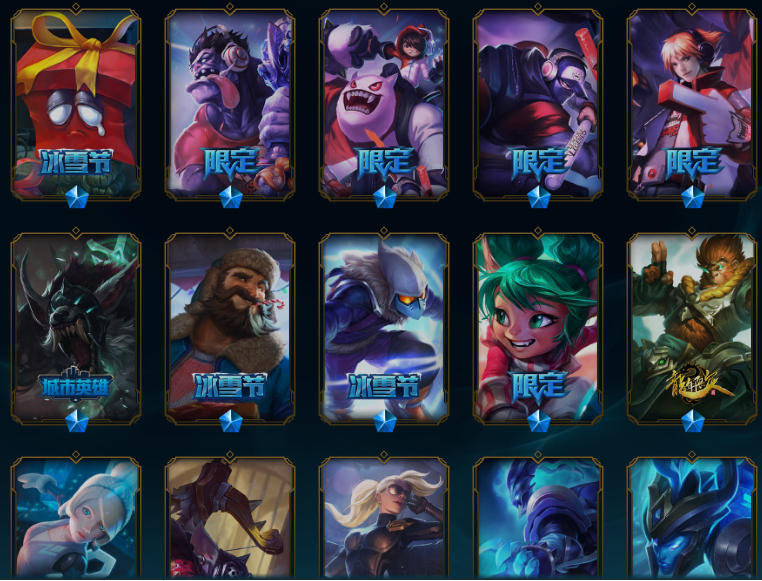Click blue gem under the masked ninja card
Image resolution: width=762 pixels, height=581 pixels.
pyautogui.click(x=385, y=421)
